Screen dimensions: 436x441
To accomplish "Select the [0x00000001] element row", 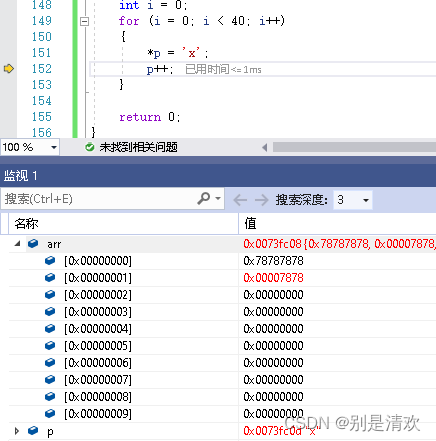I will pos(98,278).
